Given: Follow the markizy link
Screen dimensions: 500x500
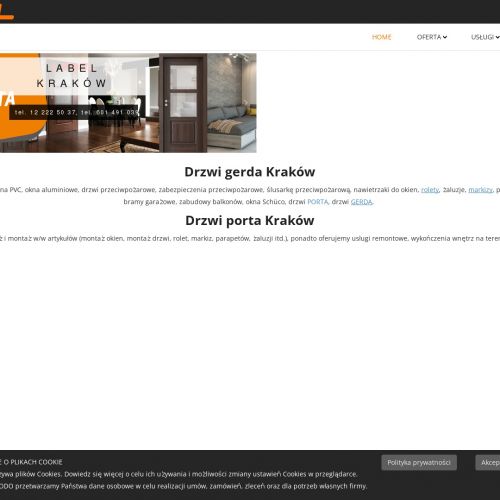Looking at the screenshot, I should (480, 190).
